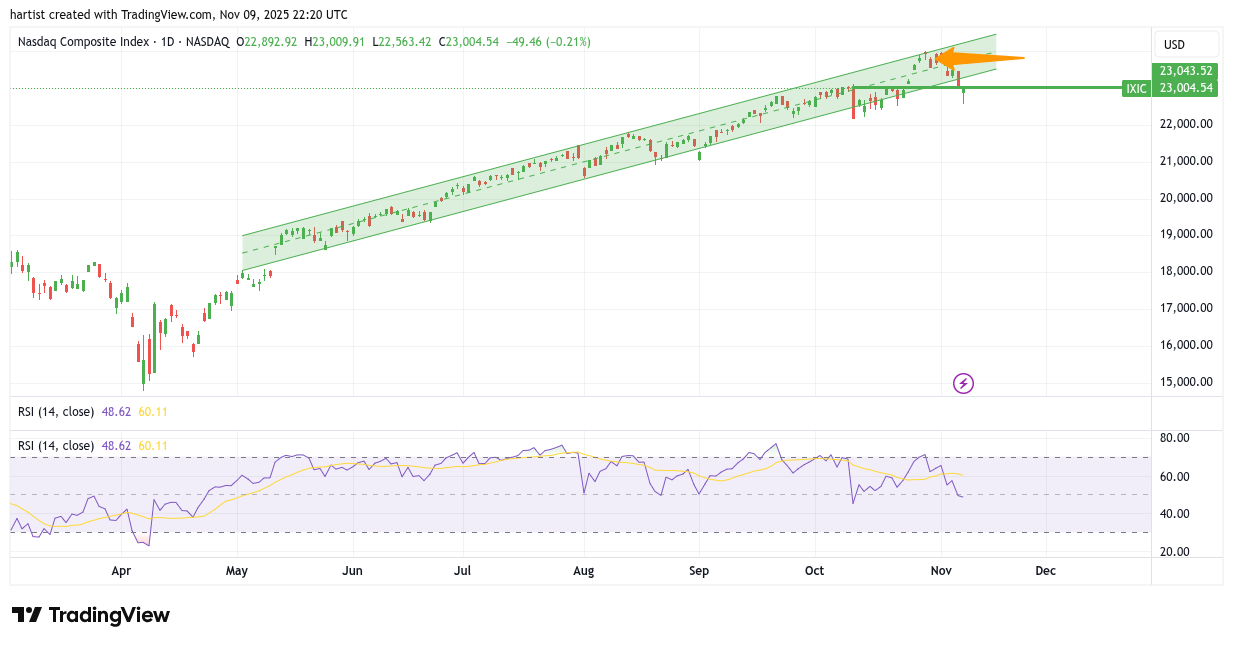Click the Aug label on time axis
1233x645 pixels.
[584, 571]
